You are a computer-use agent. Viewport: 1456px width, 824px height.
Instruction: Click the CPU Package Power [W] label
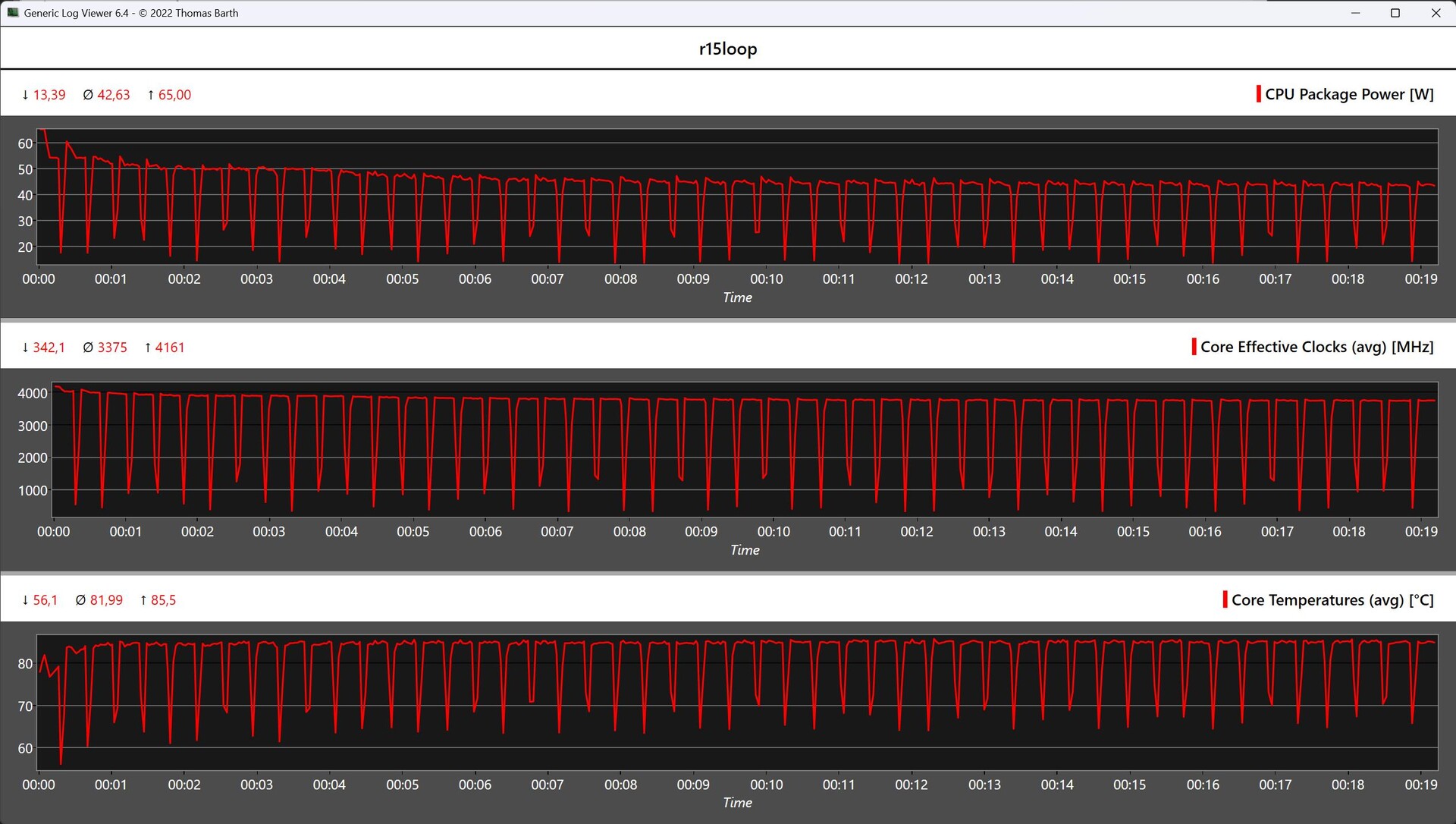tap(1349, 94)
